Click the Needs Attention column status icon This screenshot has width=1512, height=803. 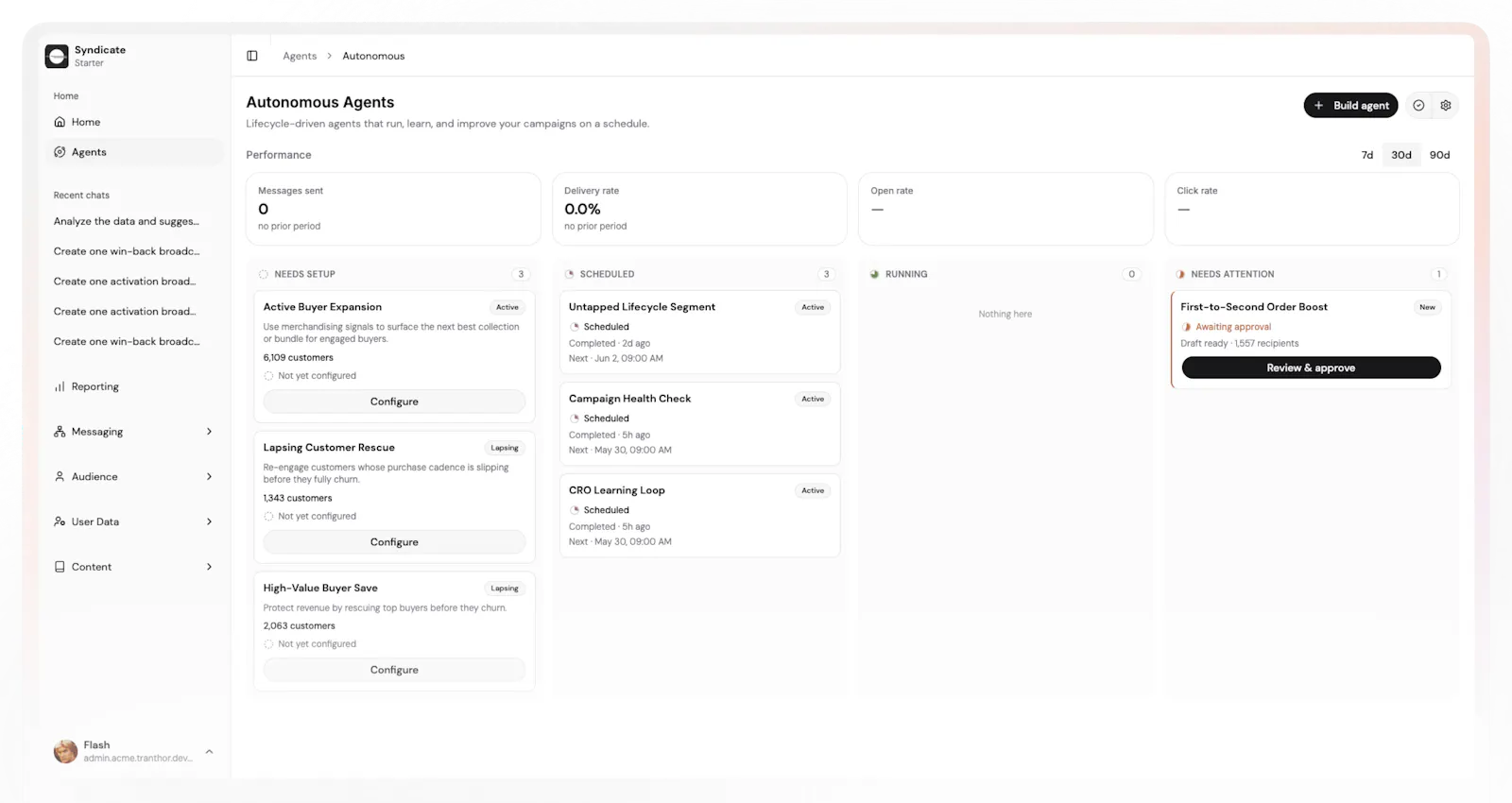pos(1181,274)
